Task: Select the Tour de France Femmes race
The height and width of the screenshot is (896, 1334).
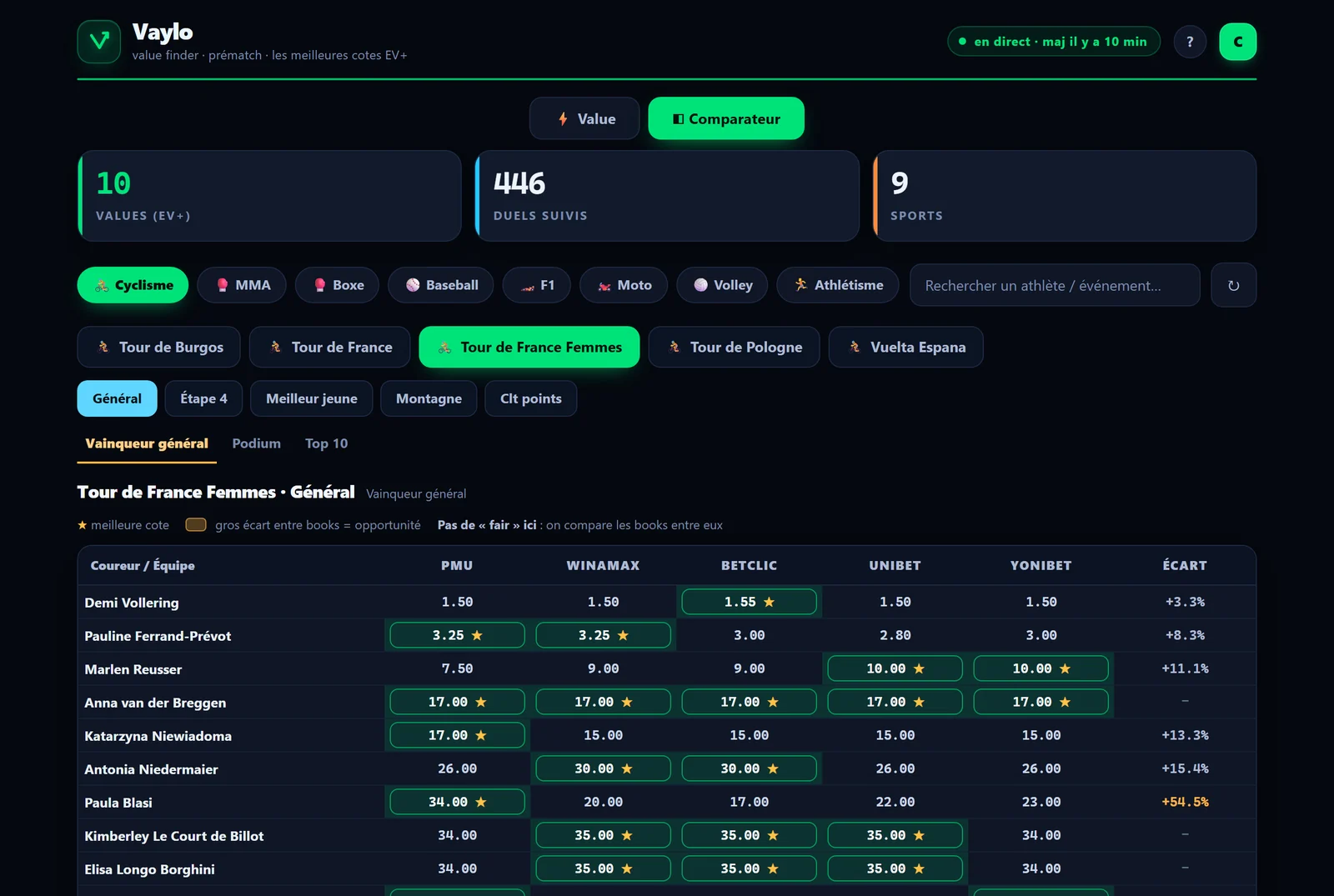Action: point(529,347)
